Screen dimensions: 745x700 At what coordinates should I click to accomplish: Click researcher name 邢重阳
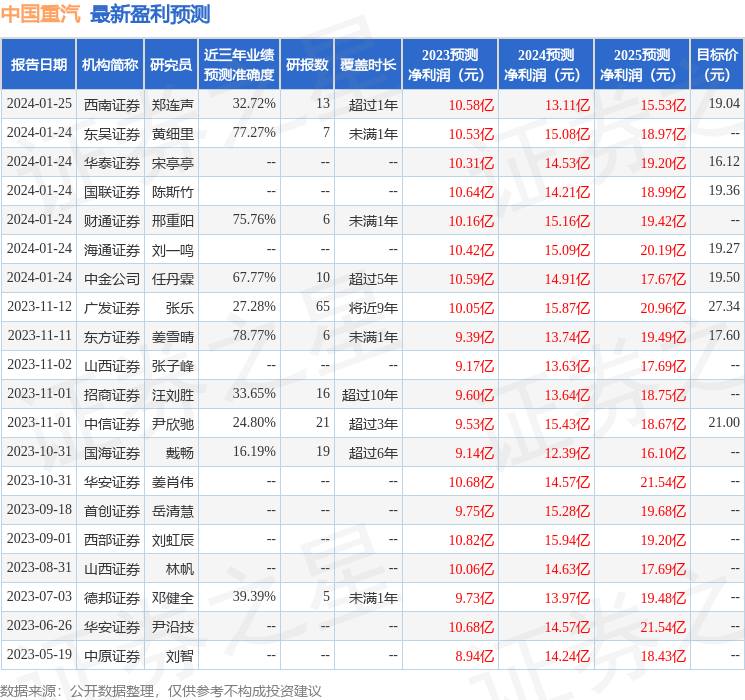point(172,221)
